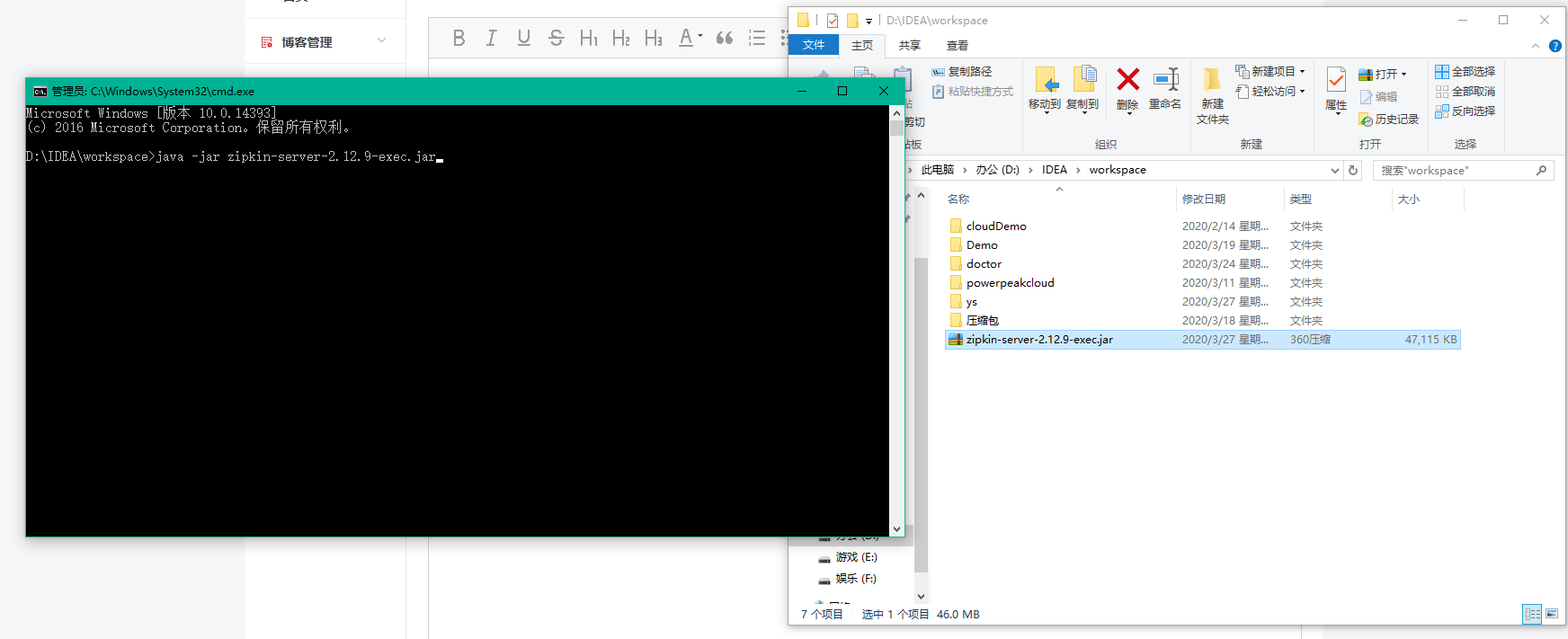The height and width of the screenshot is (639, 1568).
Task: Insert ordered list in blog editor
Action: tap(757, 38)
